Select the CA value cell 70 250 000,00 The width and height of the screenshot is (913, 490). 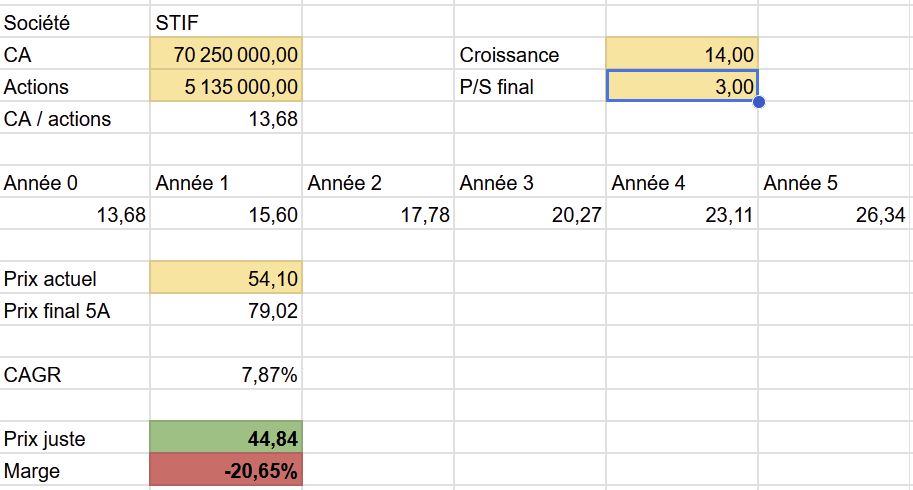(226, 54)
